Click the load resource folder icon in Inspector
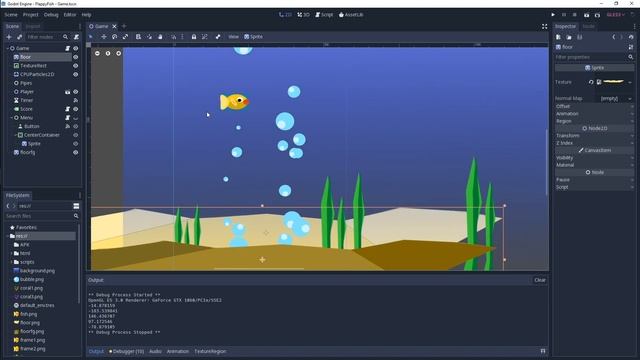This screenshot has width=640, height=360. (569, 37)
